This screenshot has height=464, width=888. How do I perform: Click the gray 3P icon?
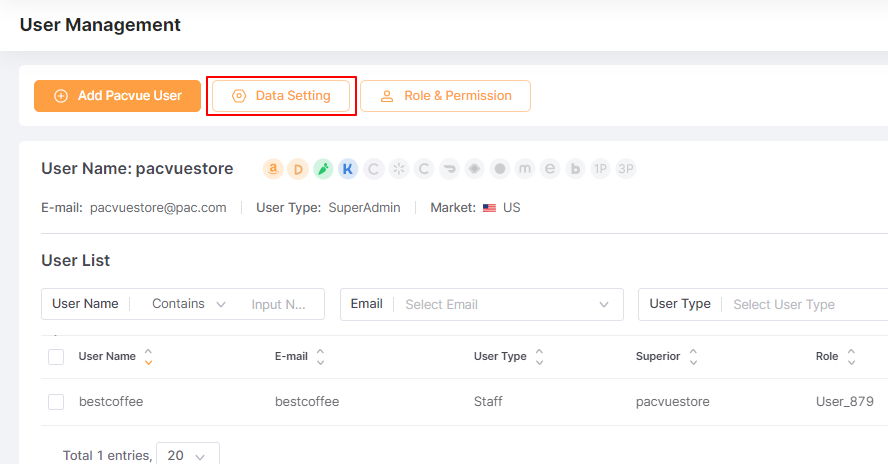pos(626,169)
